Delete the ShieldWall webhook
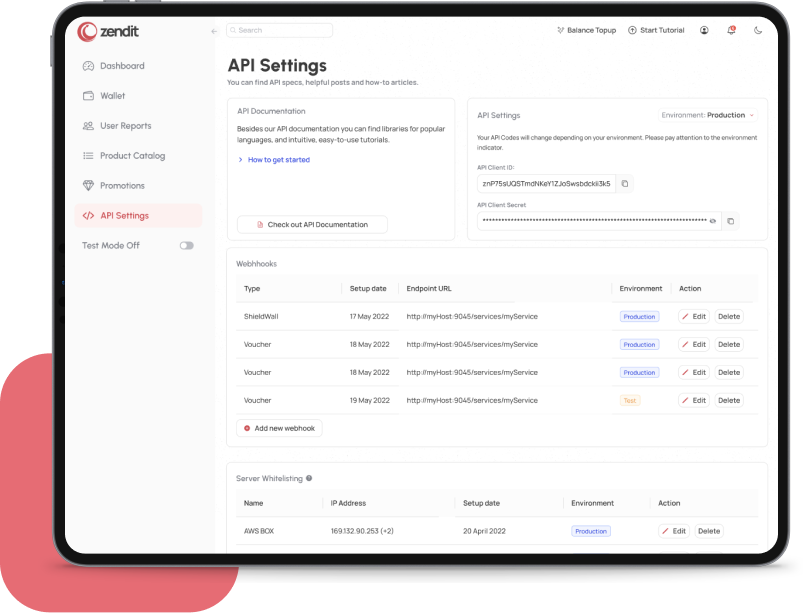803x613 pixels. click(729, 316)
